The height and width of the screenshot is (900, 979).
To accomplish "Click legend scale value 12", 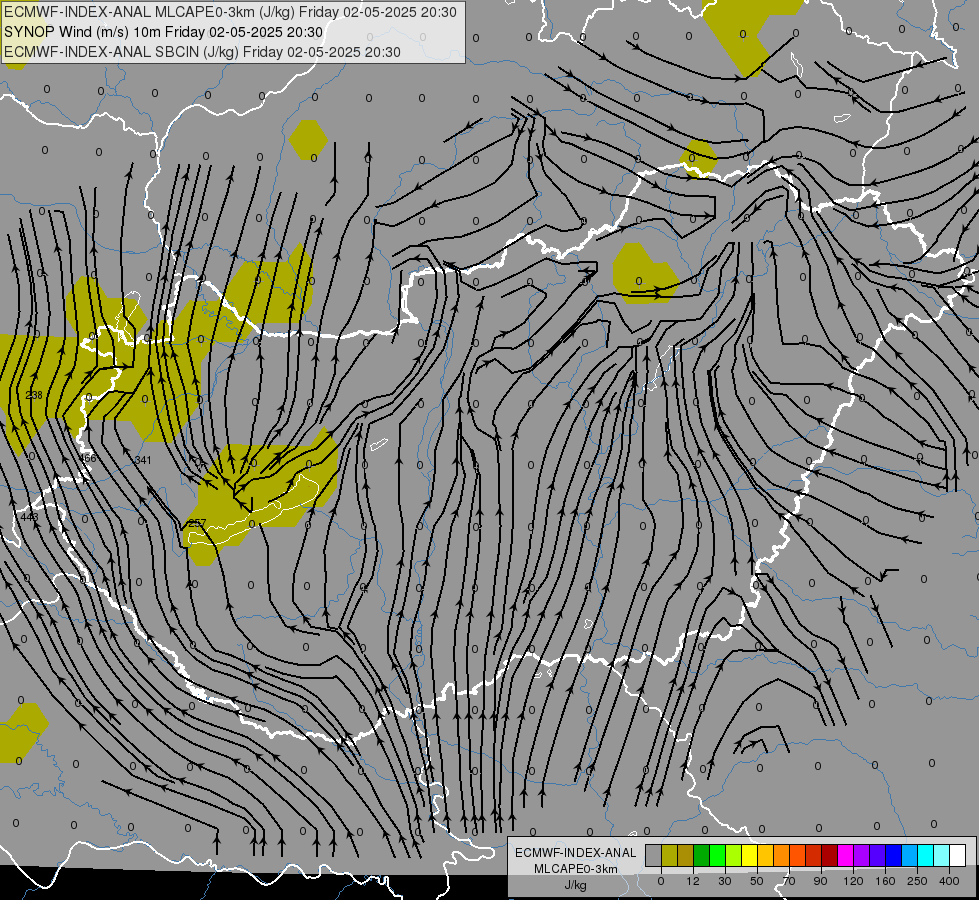I will (x=693, y=881).
